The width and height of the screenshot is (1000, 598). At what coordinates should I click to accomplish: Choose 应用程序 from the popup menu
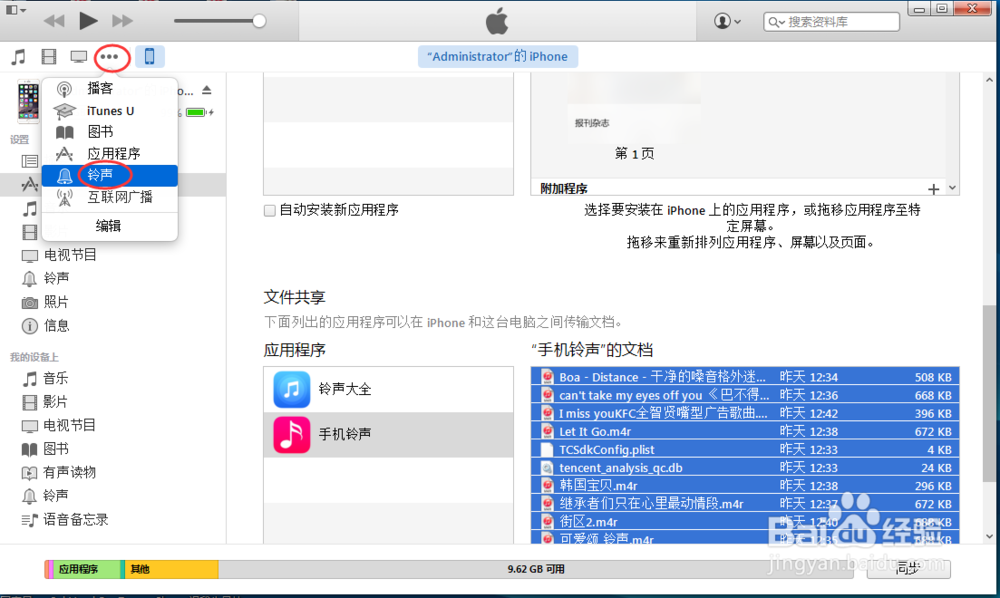click(x=110, y=154)
